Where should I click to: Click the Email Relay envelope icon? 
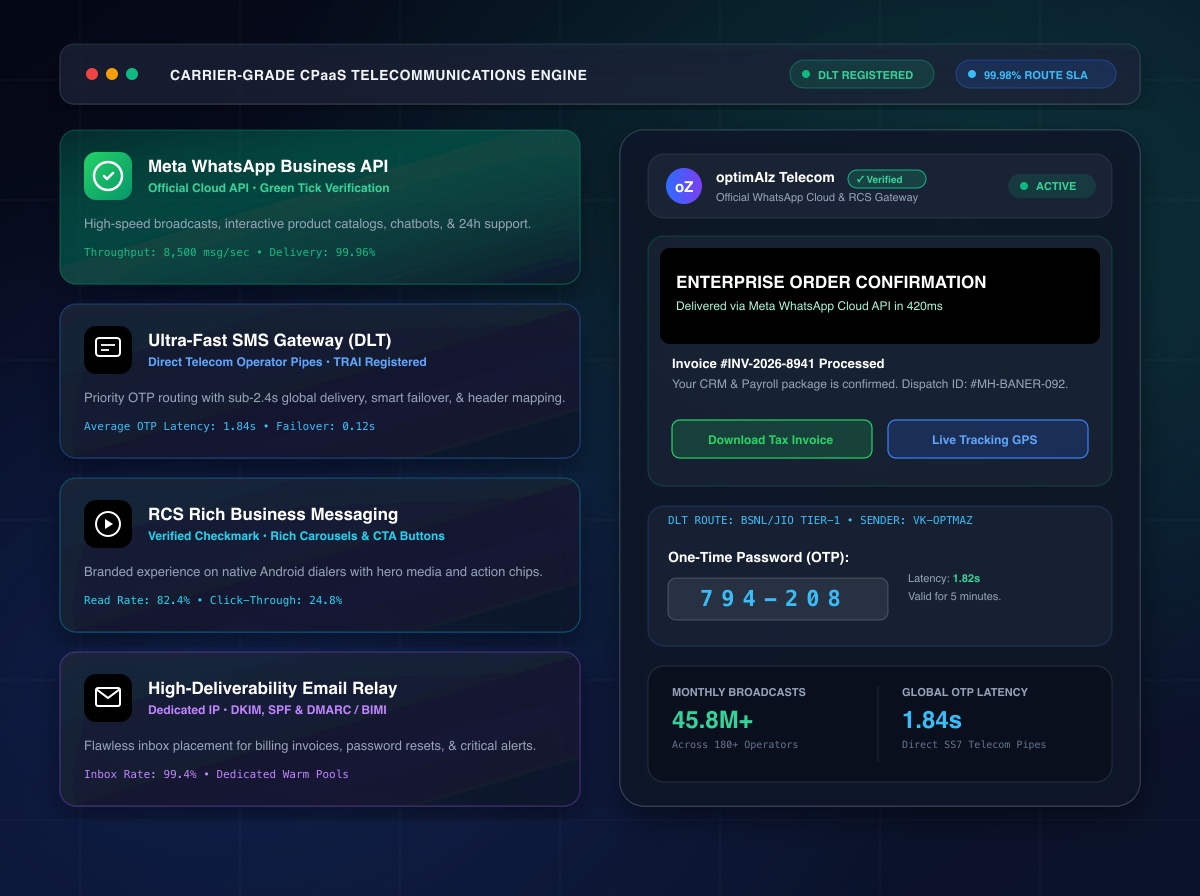pos(108,698)
